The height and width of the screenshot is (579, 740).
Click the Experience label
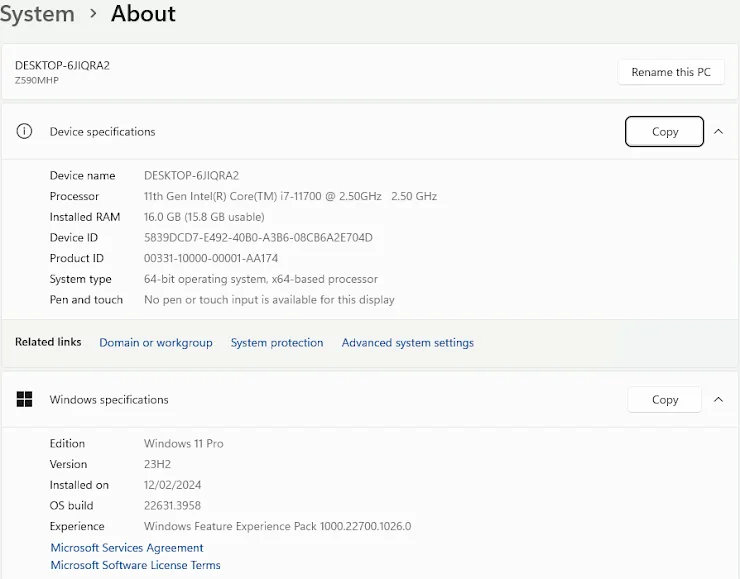tap(77, 527)
